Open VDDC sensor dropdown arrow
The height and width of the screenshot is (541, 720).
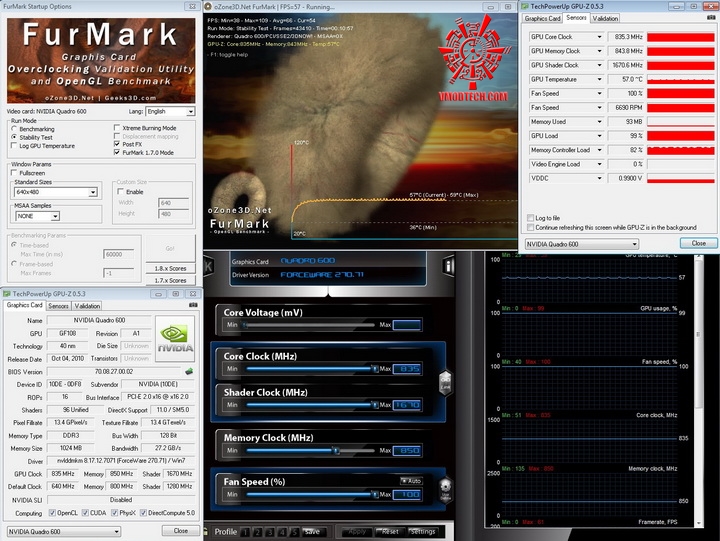(x=599, y=178)
